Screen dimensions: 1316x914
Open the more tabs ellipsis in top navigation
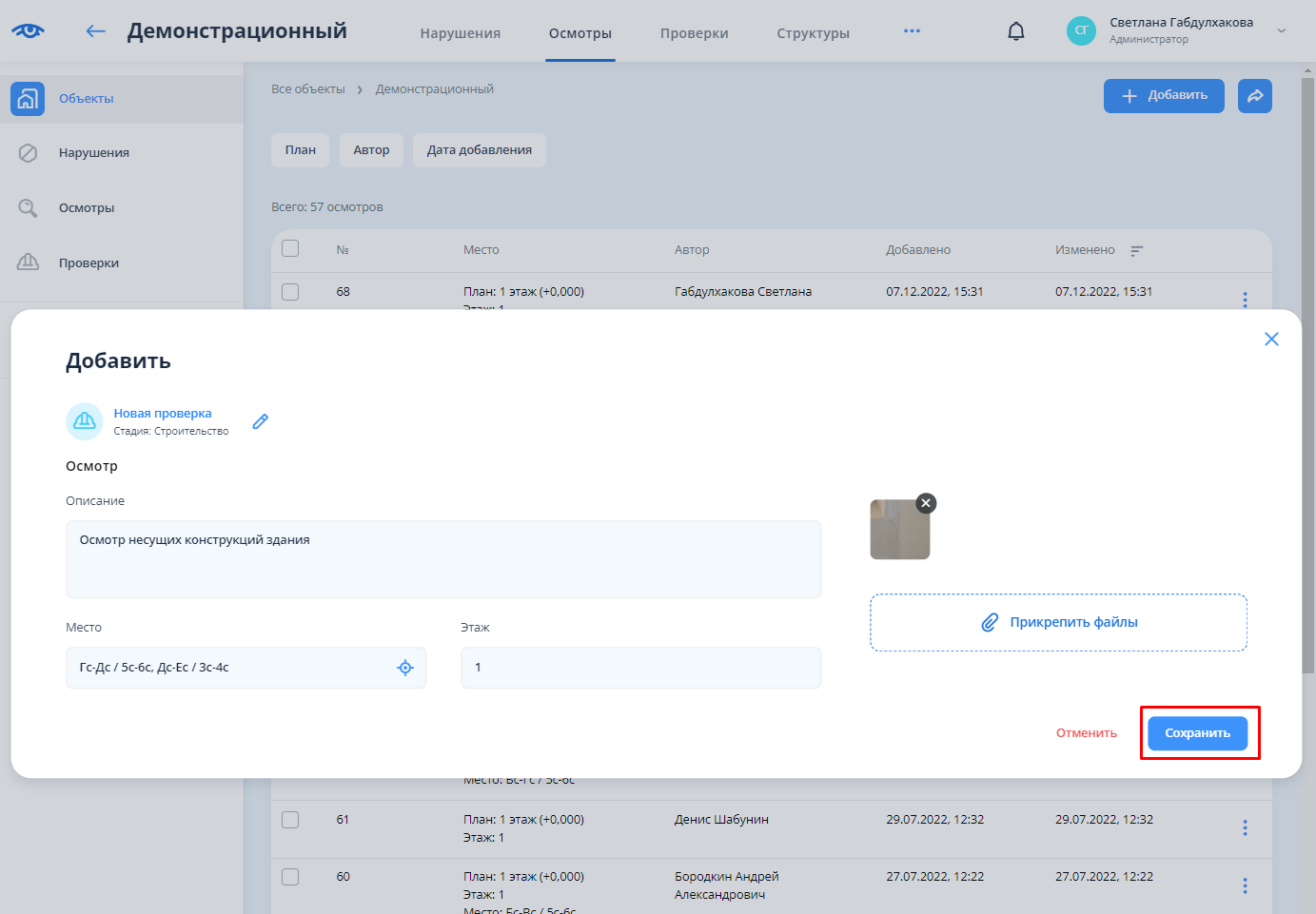tap(912, 31)
